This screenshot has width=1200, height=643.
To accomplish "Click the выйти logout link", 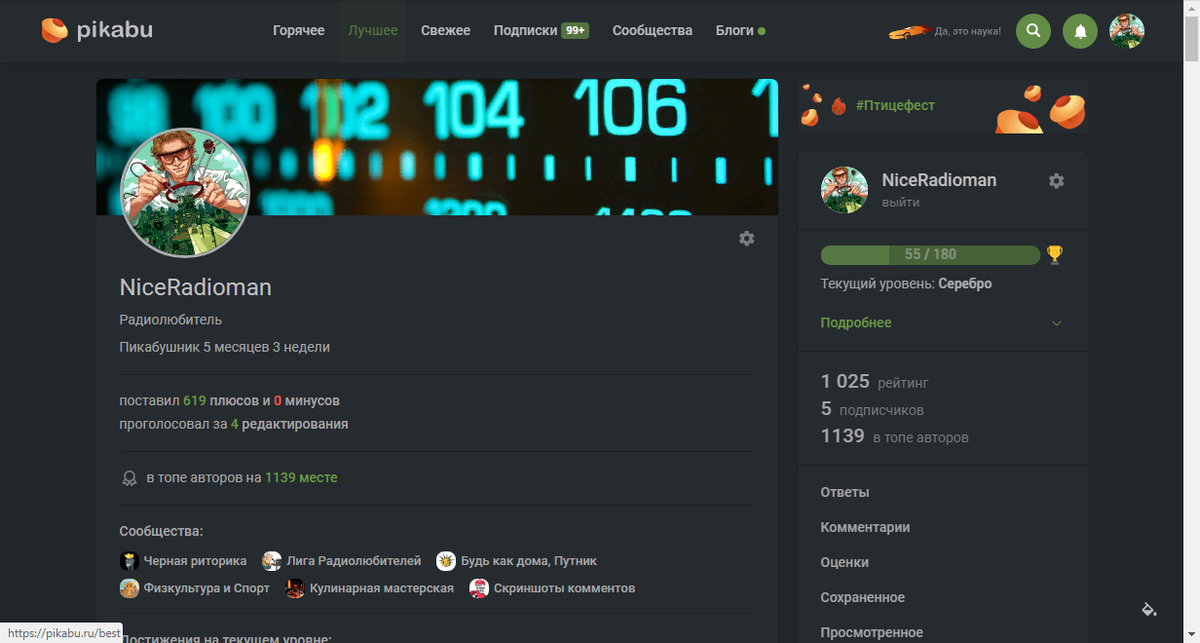I will tap(900, 202).
